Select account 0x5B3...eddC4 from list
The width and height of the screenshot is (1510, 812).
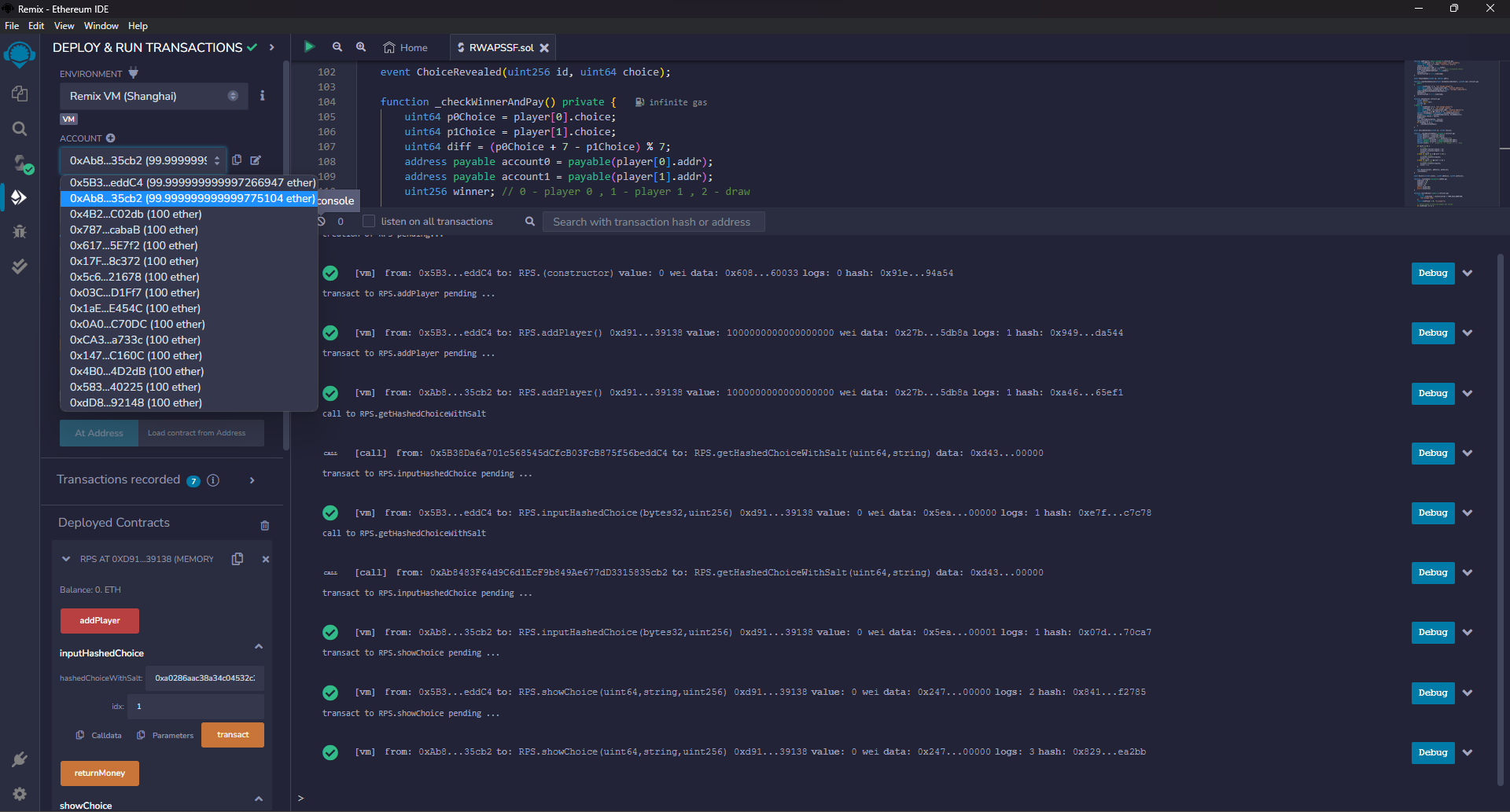pos(189,182)
